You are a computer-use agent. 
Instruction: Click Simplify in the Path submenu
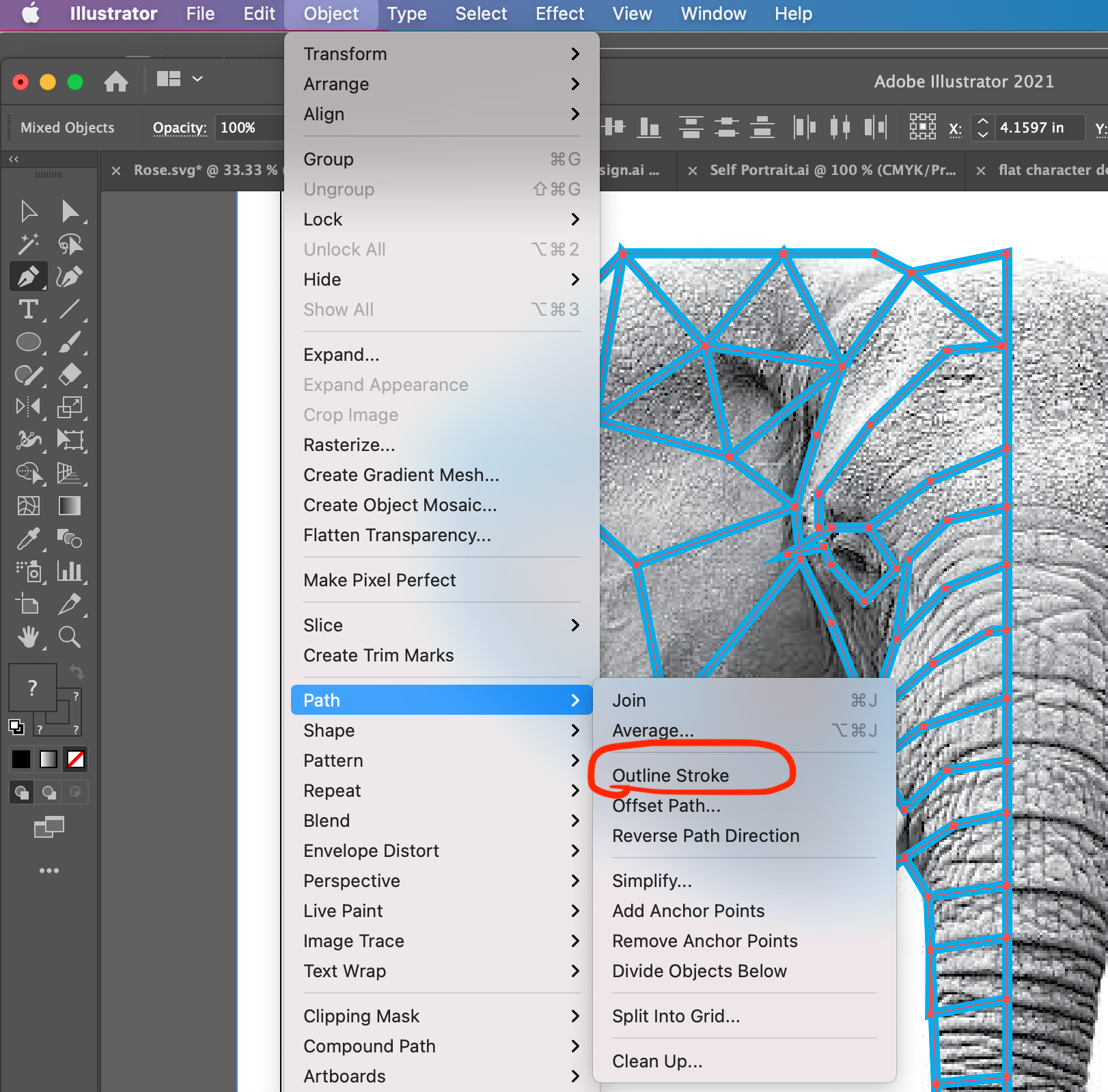(x=744, y=881)
